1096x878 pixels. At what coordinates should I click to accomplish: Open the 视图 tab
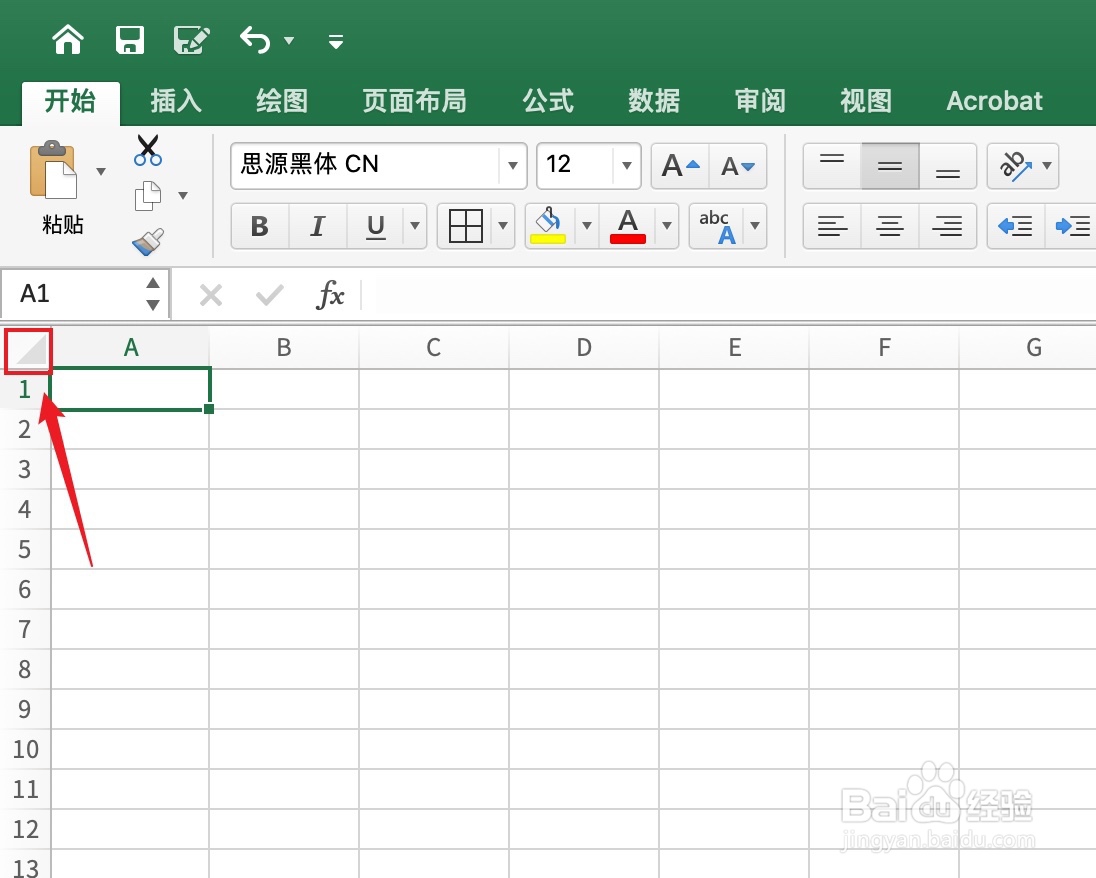(x=865, y=101)
